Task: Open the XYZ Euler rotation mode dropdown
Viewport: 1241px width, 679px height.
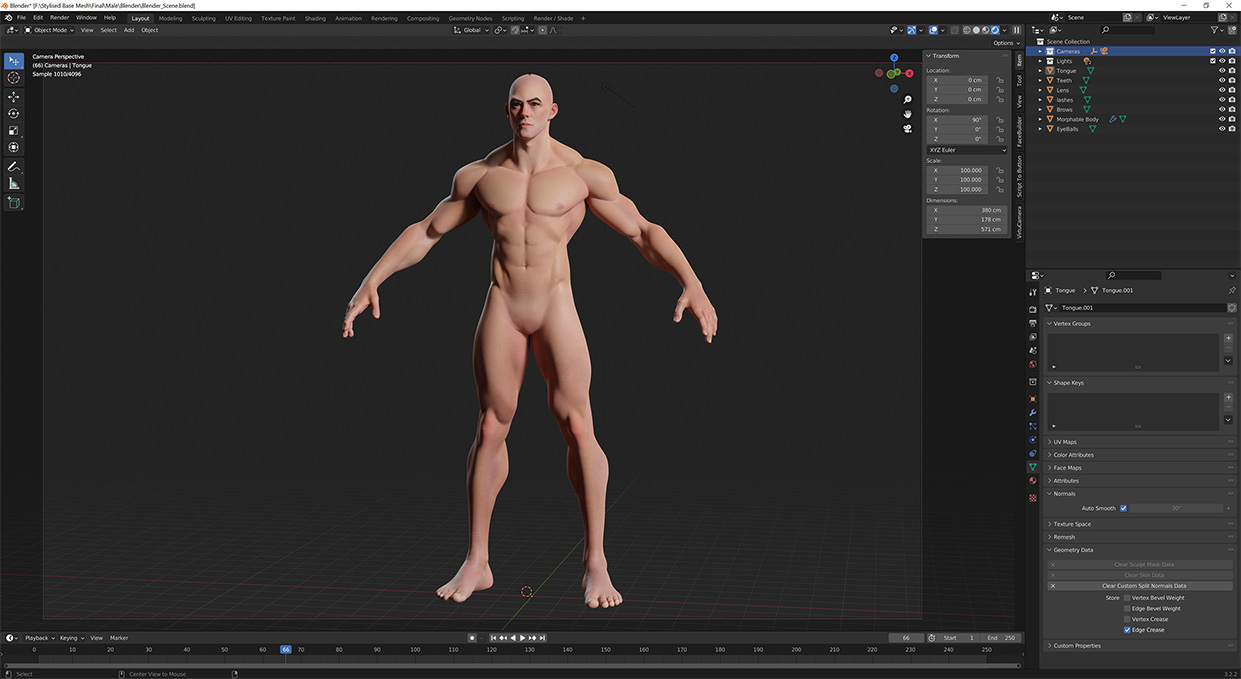Action: pyautogui.click(x=966, y=150)
